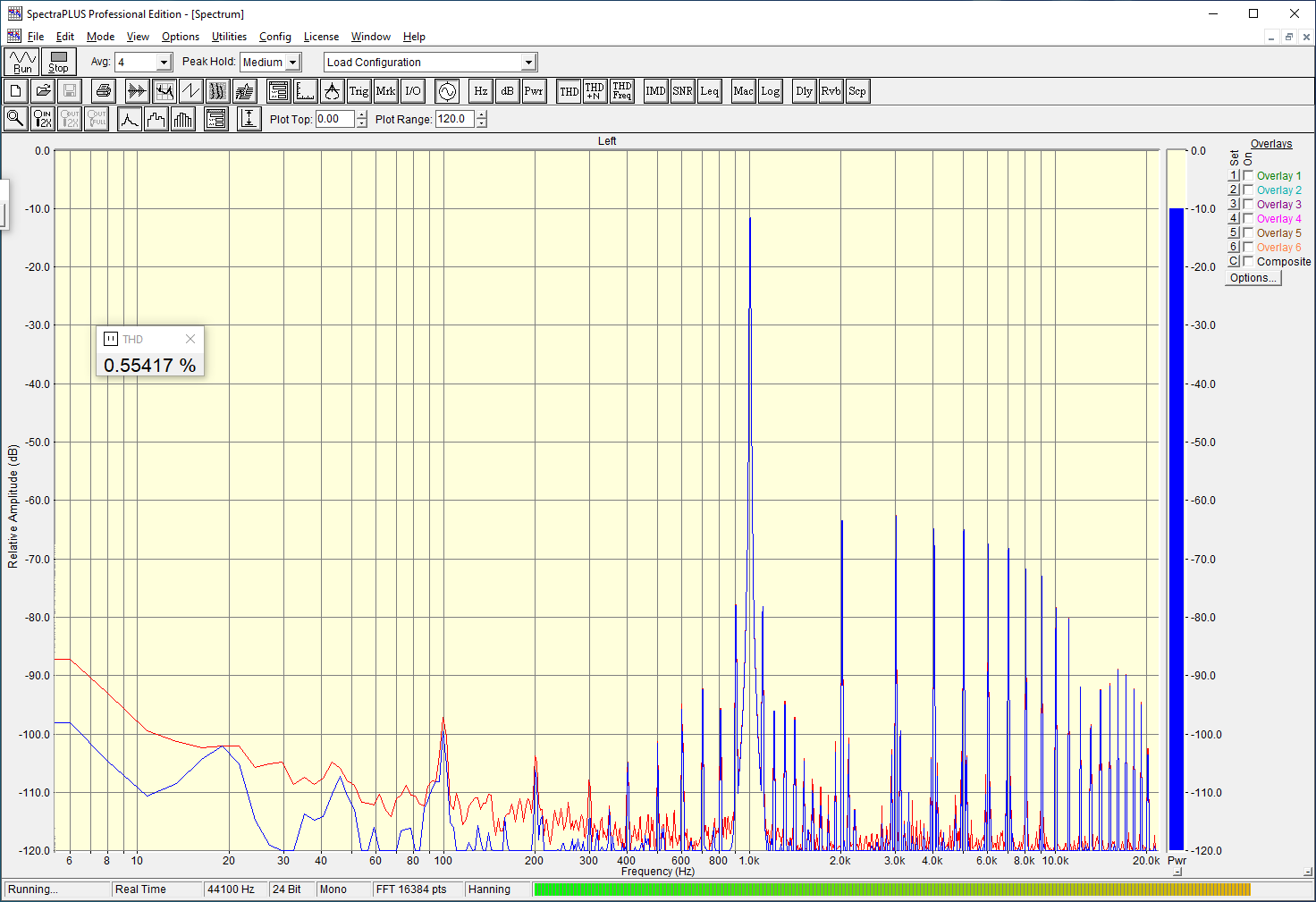Enable the Overlay 4 checkbox
1316x902 pixels.
pyautogui.click(x=1248, y=218)
